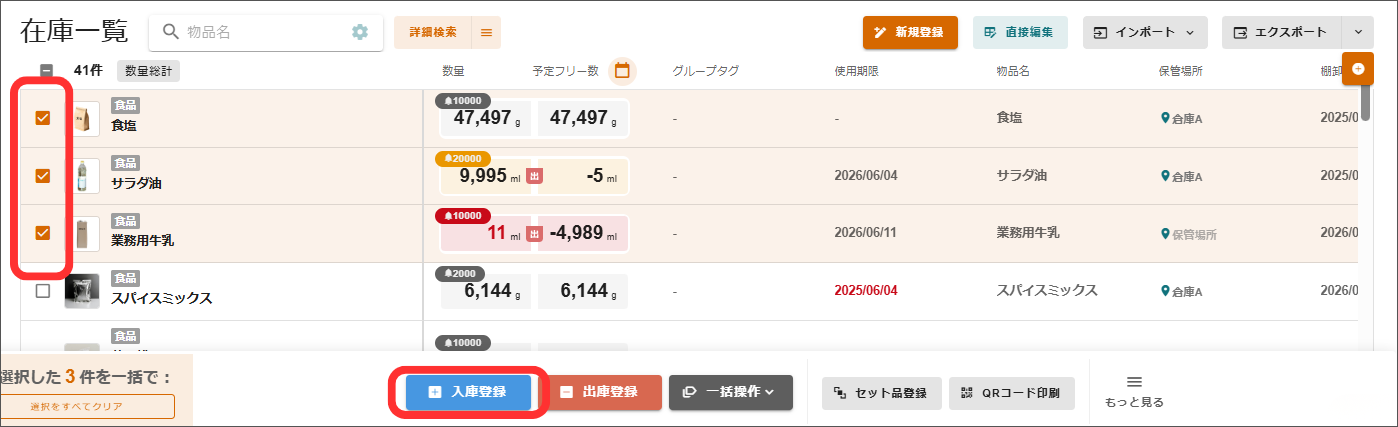Uncheck the 業務用牛乳 row checkbox

click(x=43, y=233)
